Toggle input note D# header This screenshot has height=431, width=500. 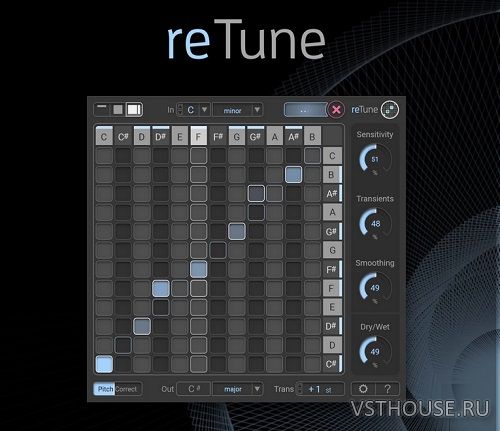pos(161,136)
